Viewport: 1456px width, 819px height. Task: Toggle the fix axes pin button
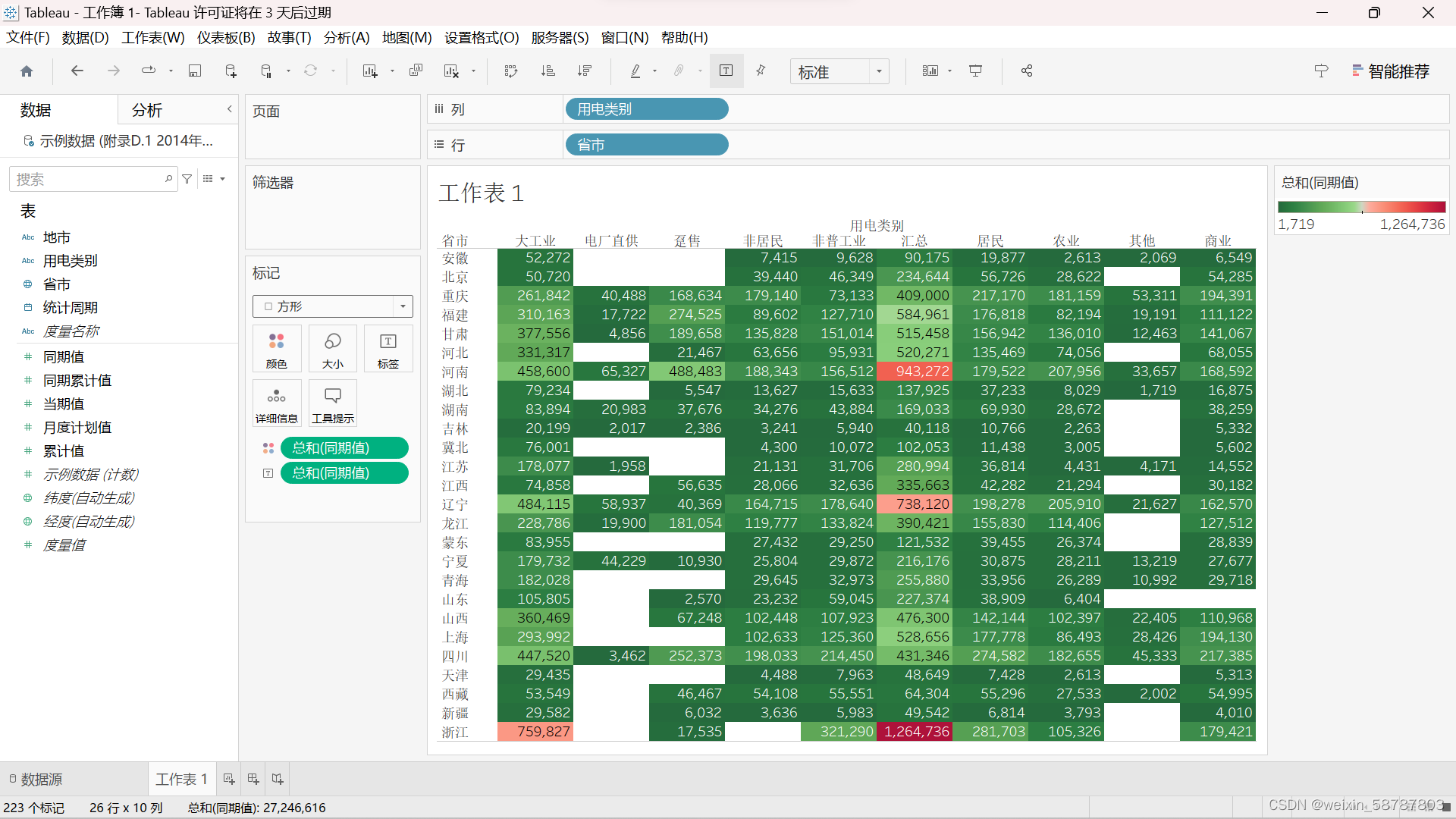(761, 71)
